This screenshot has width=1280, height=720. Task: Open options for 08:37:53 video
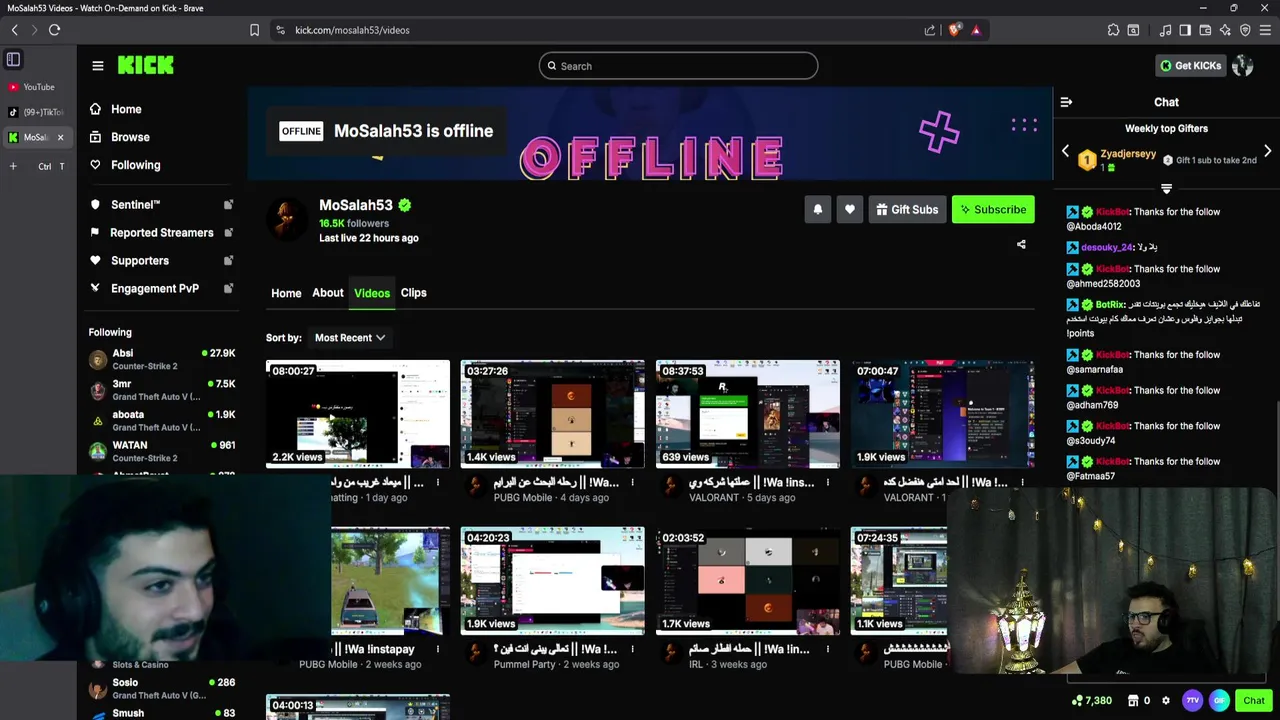click(x=827, y=482)
